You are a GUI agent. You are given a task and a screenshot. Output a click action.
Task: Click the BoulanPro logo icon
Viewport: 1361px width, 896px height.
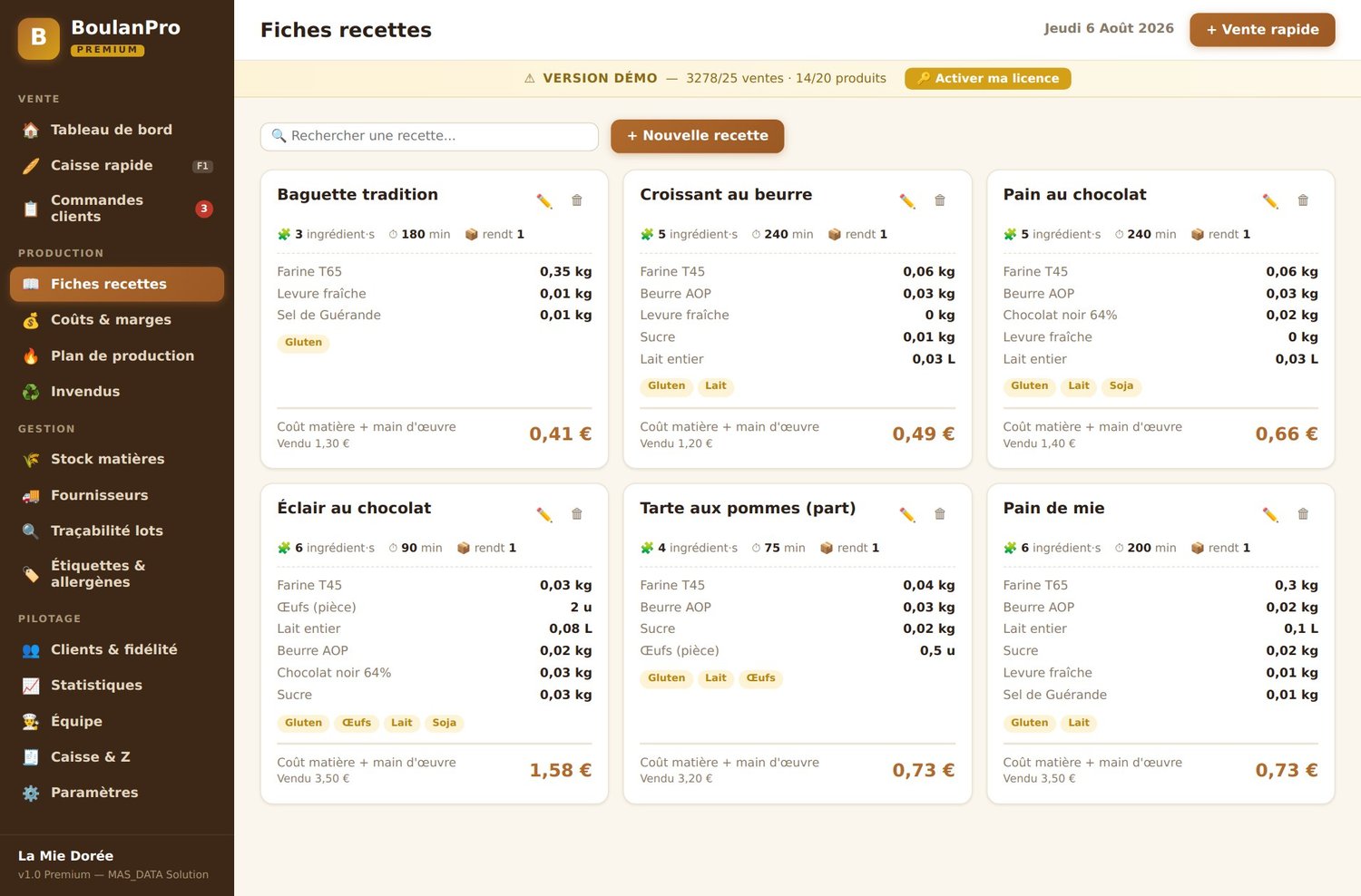(39, 38)
